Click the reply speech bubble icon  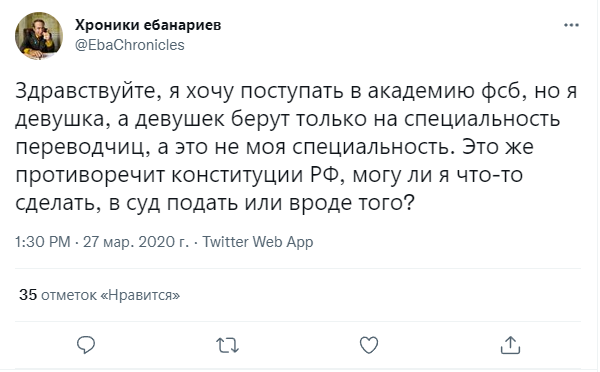(86, 345)
